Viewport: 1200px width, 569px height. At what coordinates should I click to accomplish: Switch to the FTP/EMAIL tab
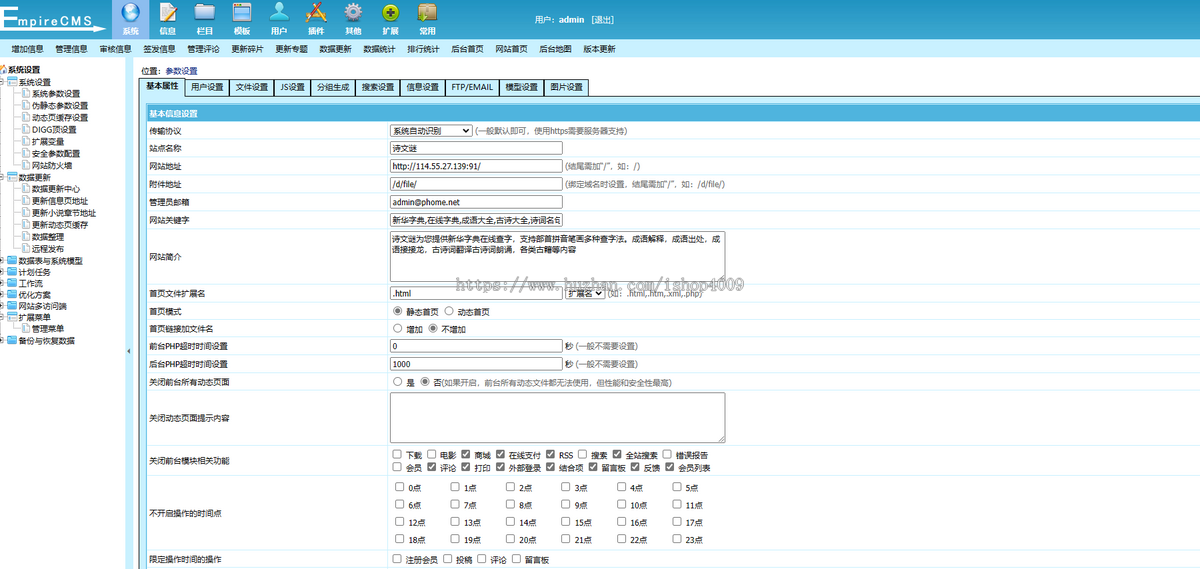pyautogui.click(x=472, y=88)
